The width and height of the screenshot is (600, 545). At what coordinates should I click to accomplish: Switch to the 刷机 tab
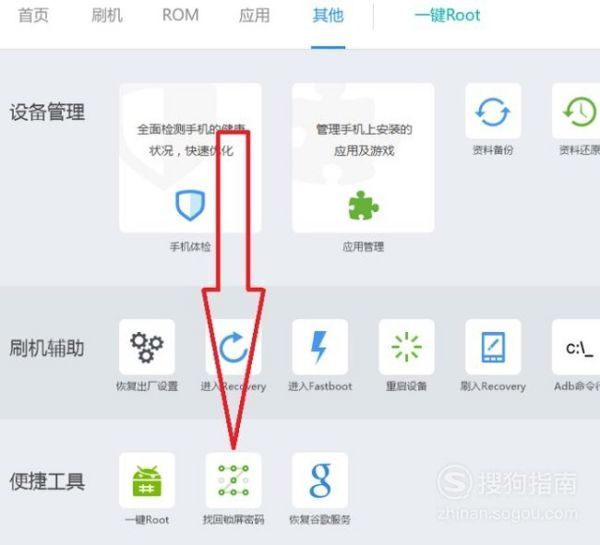tap(107, 16)
